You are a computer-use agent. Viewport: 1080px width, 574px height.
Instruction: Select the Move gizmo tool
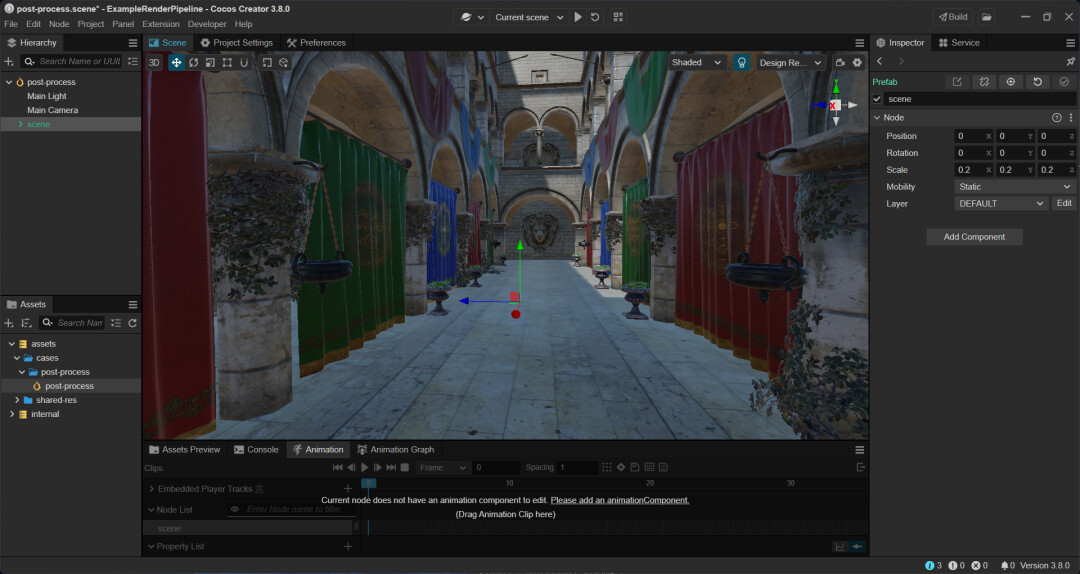click(176, 62)
